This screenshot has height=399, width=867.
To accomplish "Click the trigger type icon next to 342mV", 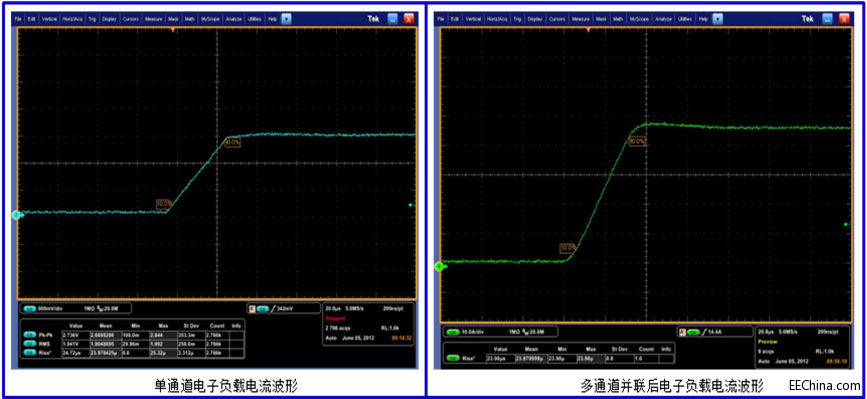I will tap(274, 308).
